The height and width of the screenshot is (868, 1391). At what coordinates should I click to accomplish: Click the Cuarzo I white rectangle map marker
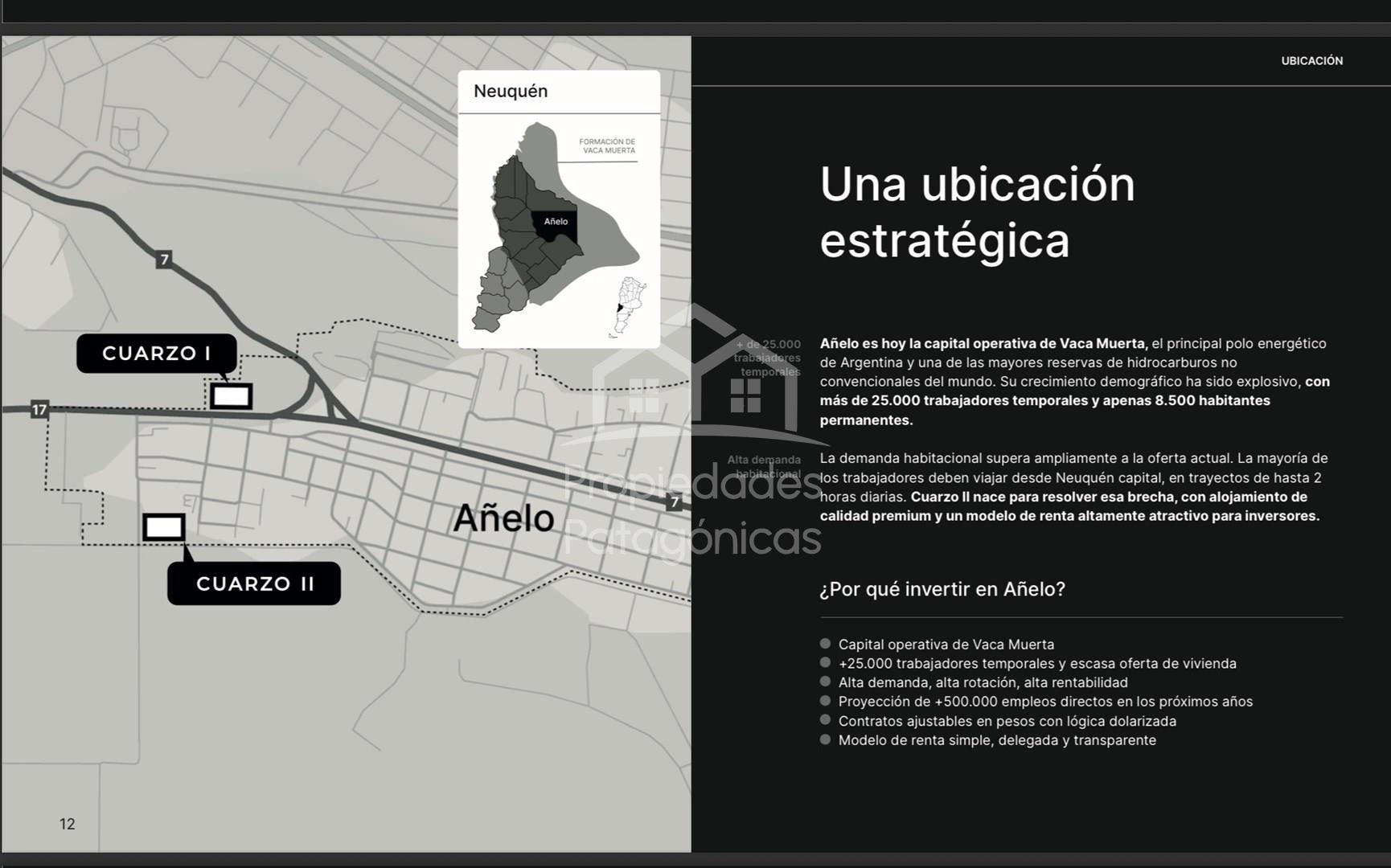231,395
